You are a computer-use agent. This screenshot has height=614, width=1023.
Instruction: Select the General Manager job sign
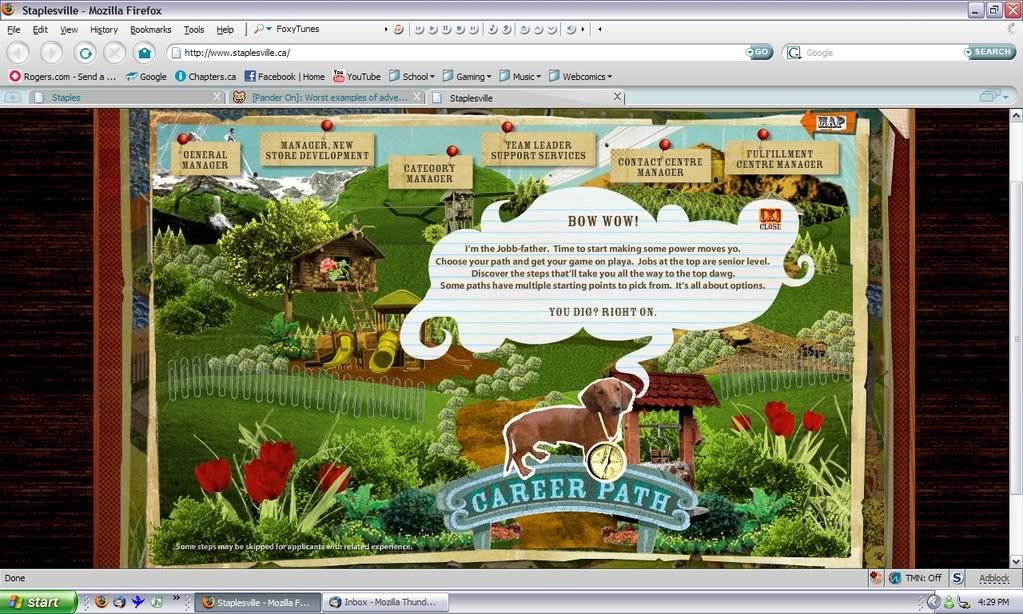click(205, 159)
